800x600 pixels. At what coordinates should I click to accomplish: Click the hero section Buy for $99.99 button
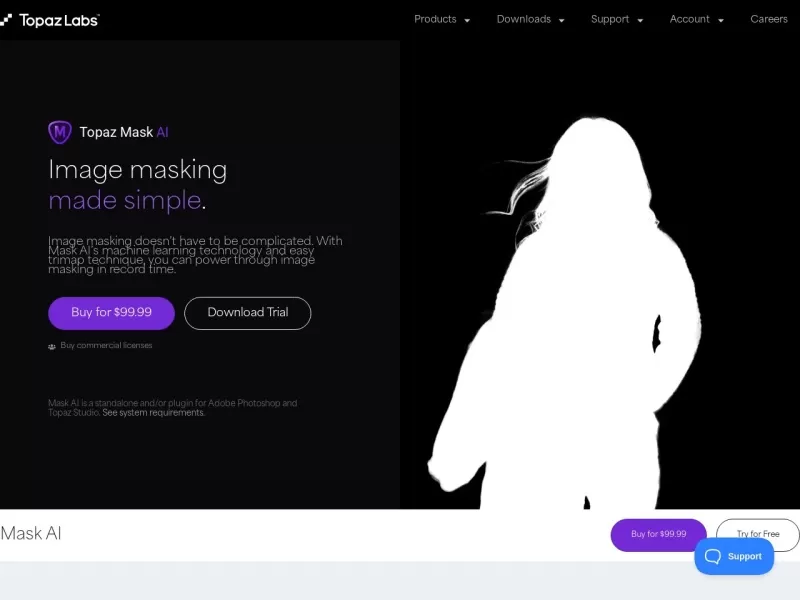[x=111, y=313]
